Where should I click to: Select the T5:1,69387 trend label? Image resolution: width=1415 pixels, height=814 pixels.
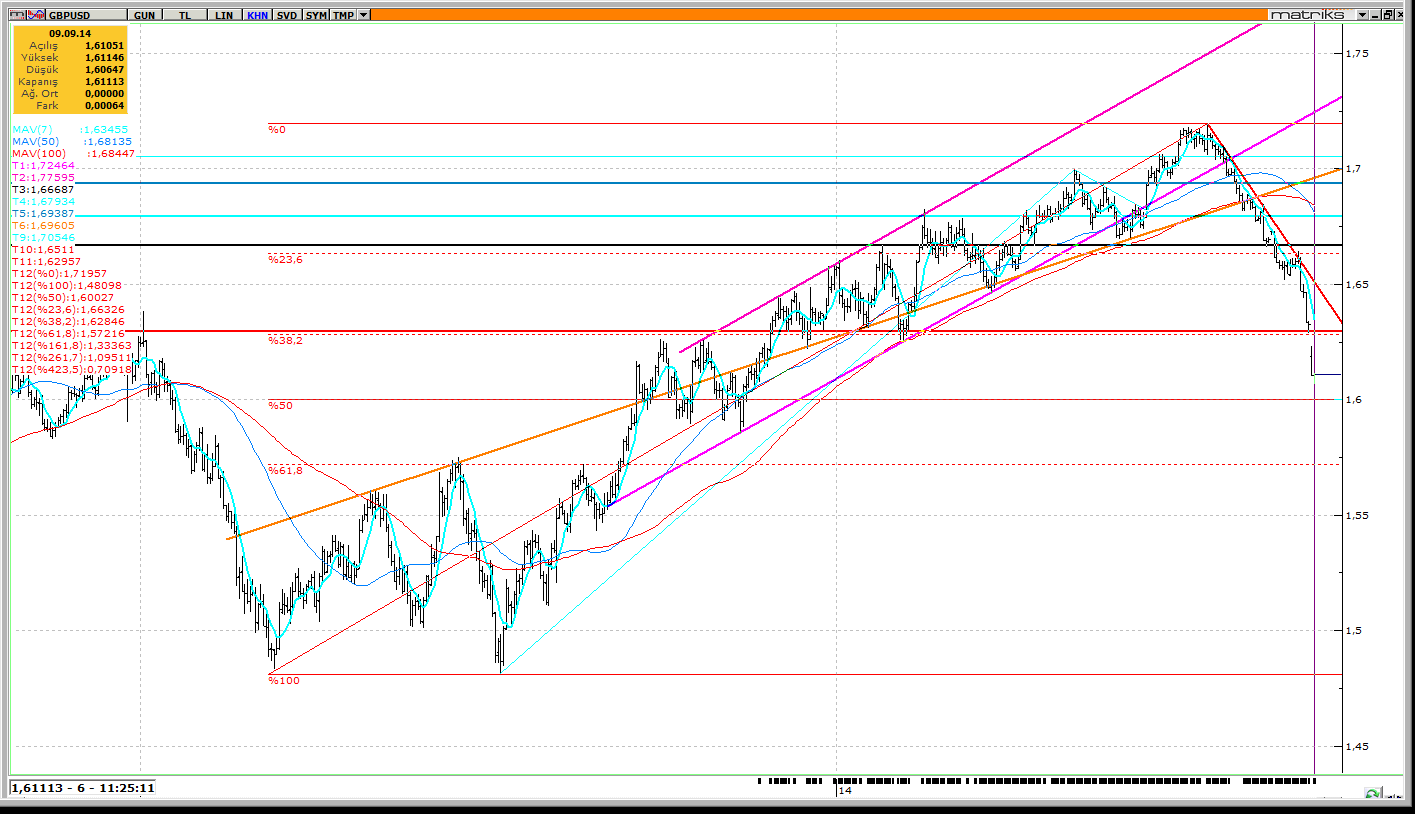43,214
